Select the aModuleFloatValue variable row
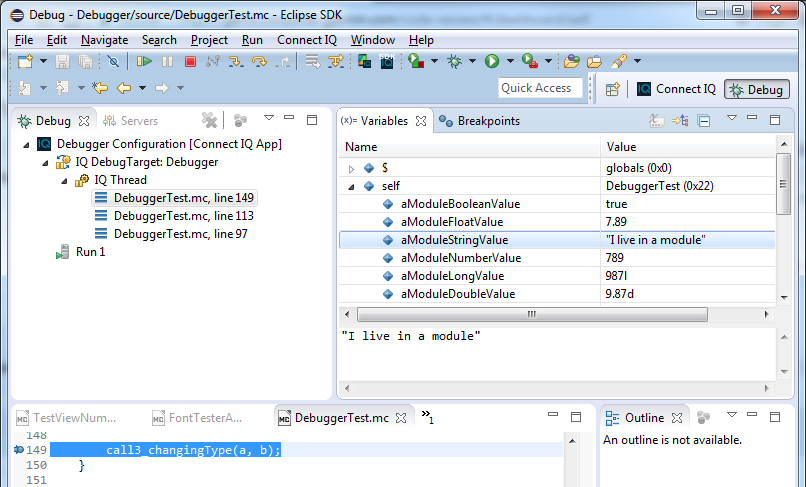Image resolution: width=806 pixels, height=487 pixels. click(557, 222)
